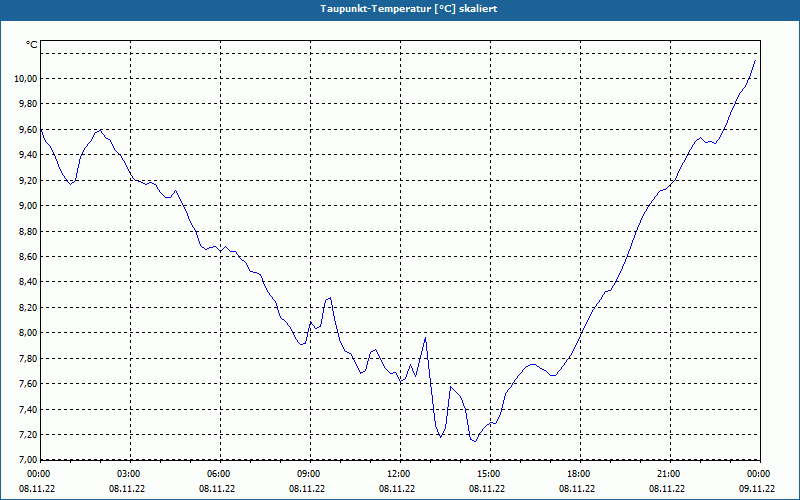
Task: Click the 08.11.22 date beneath 18:00
Action: (x=577, y=489)
